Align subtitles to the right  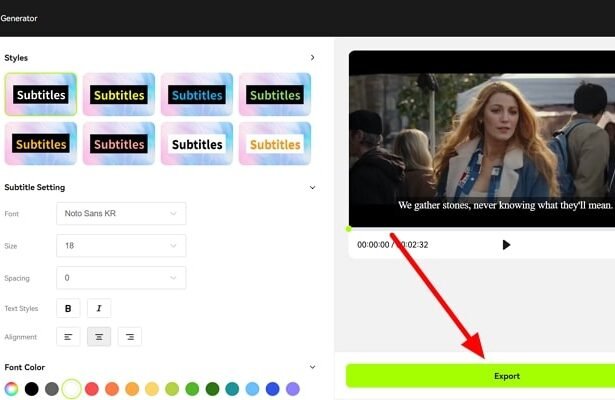pyautogui.click(x=130, y=337)
